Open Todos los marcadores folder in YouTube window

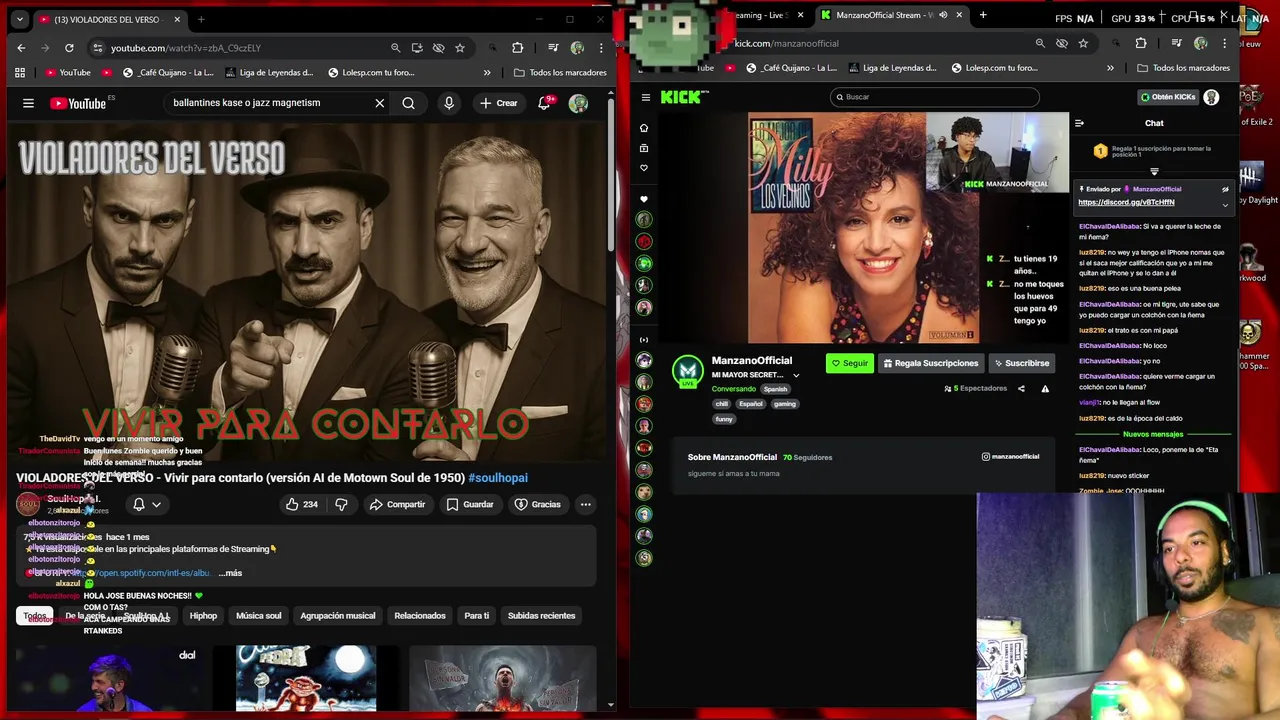pos(560,73)
